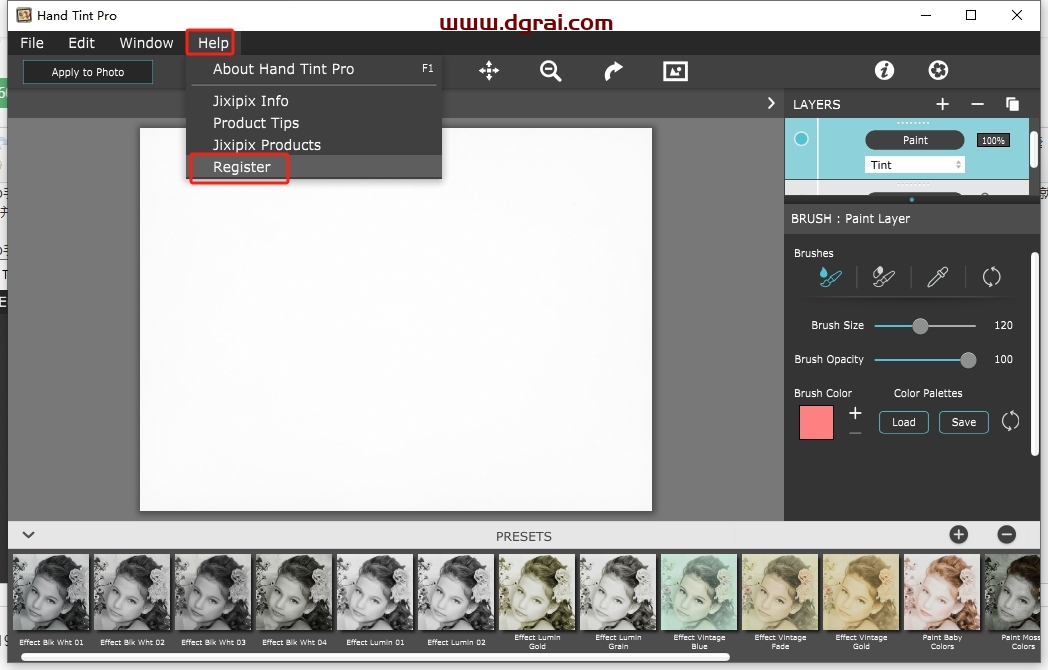This screenshot has height=670, width=1048.
Task: Remove a preset with minus icon
Action: (x=1007, y=534)
